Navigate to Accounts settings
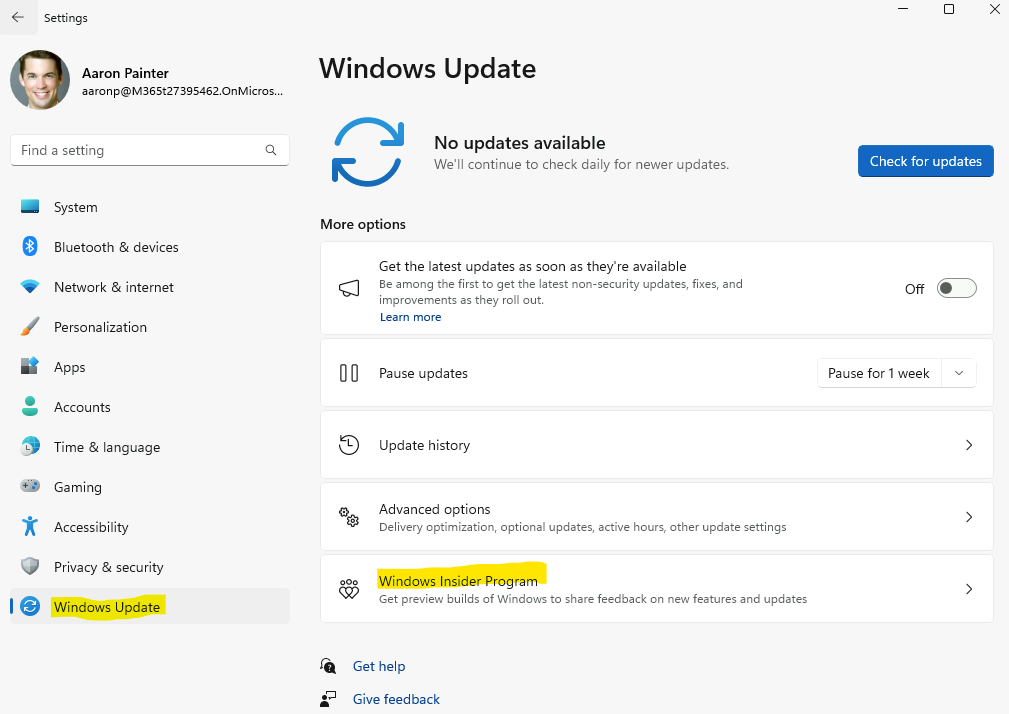Screen dimensions: 1009x714 [150, 407]
